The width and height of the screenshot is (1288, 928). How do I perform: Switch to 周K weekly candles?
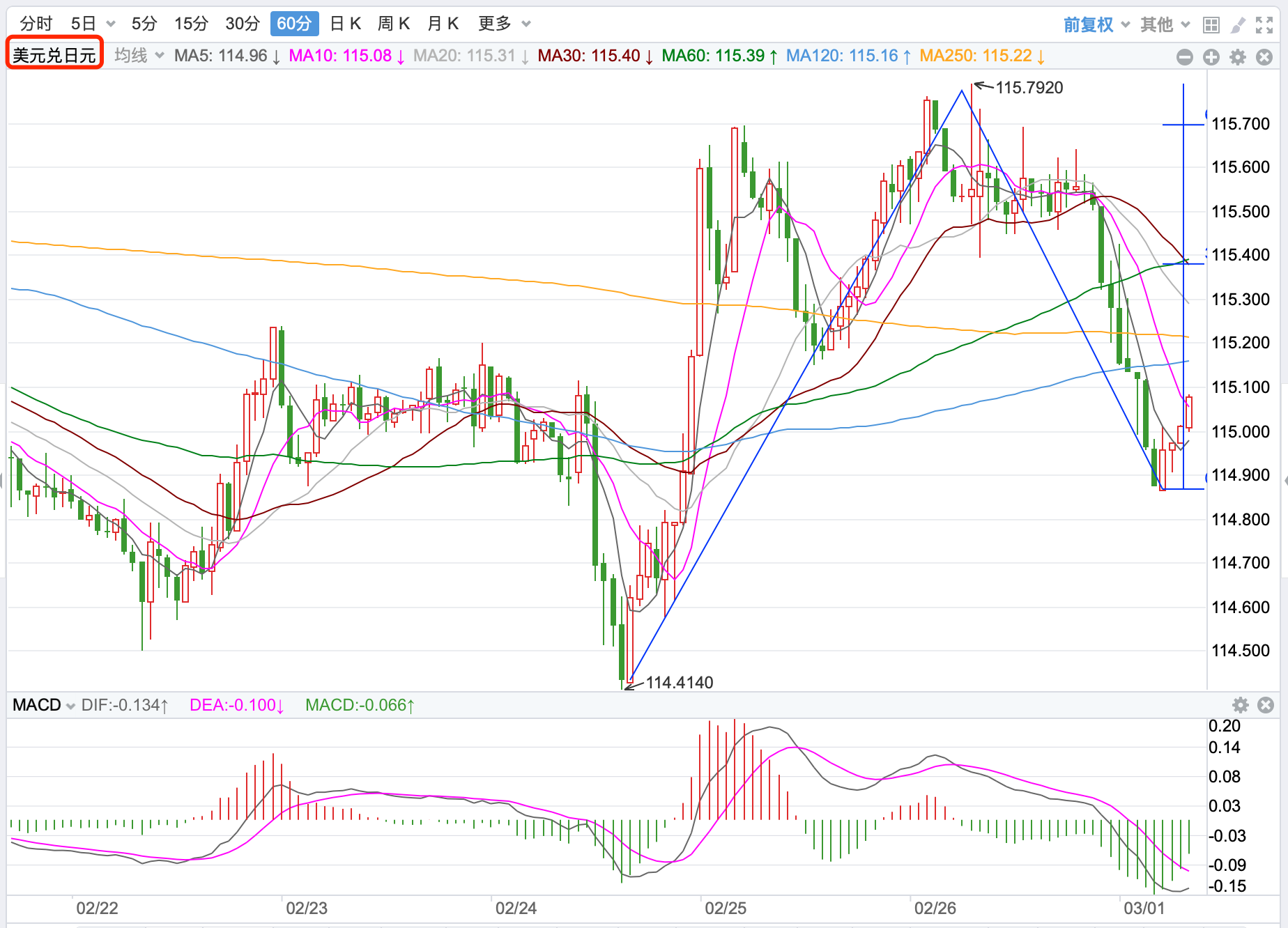[394, 24]
